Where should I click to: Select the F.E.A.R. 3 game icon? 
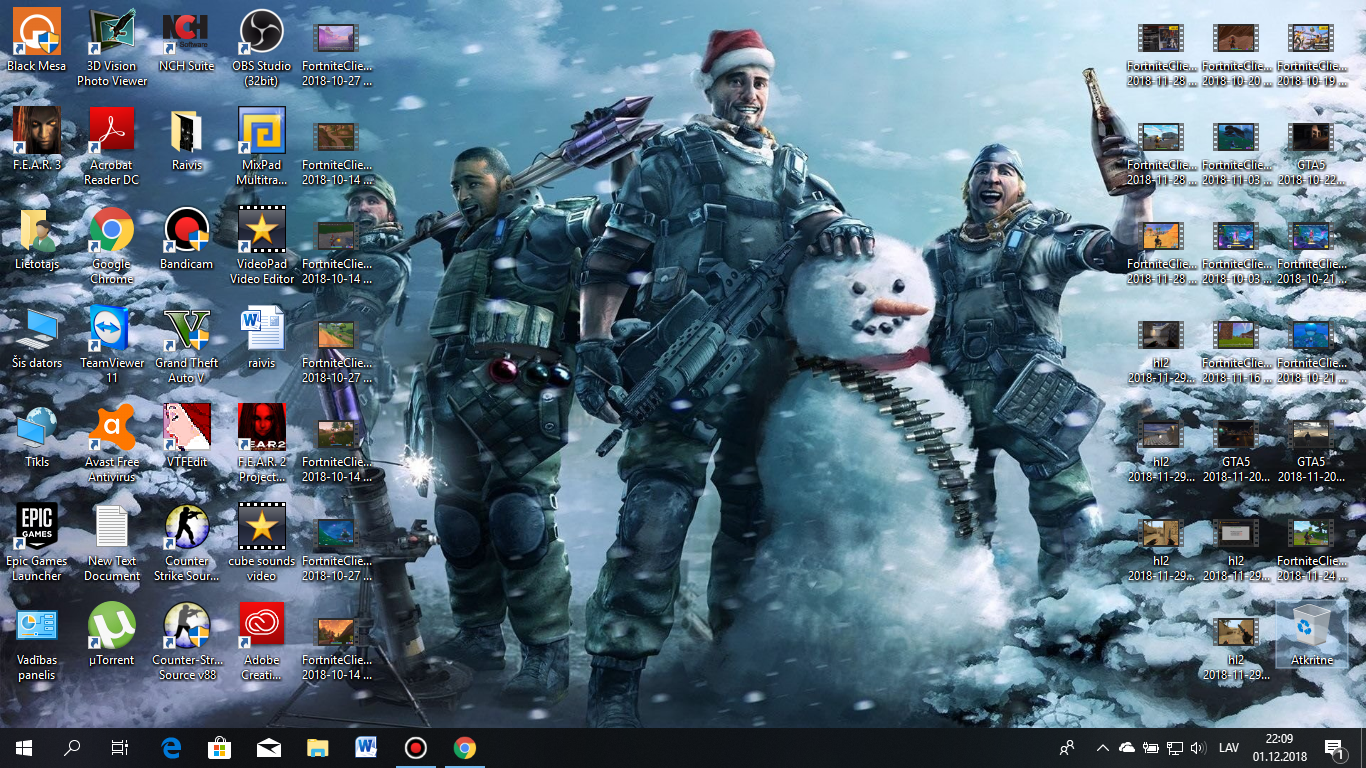pyautogui.click(x=37, y=140)
